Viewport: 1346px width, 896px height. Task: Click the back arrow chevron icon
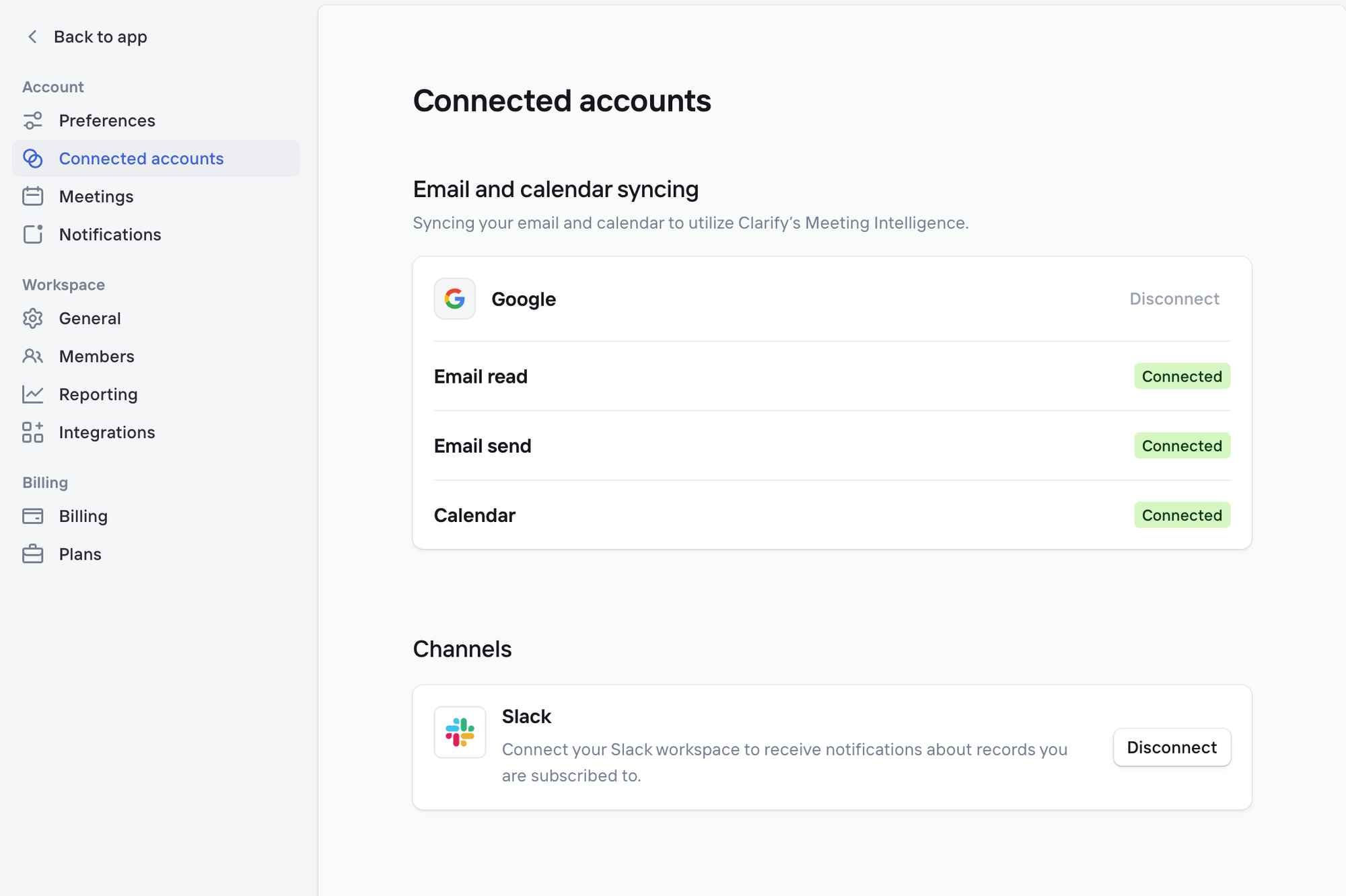(32, 37)
